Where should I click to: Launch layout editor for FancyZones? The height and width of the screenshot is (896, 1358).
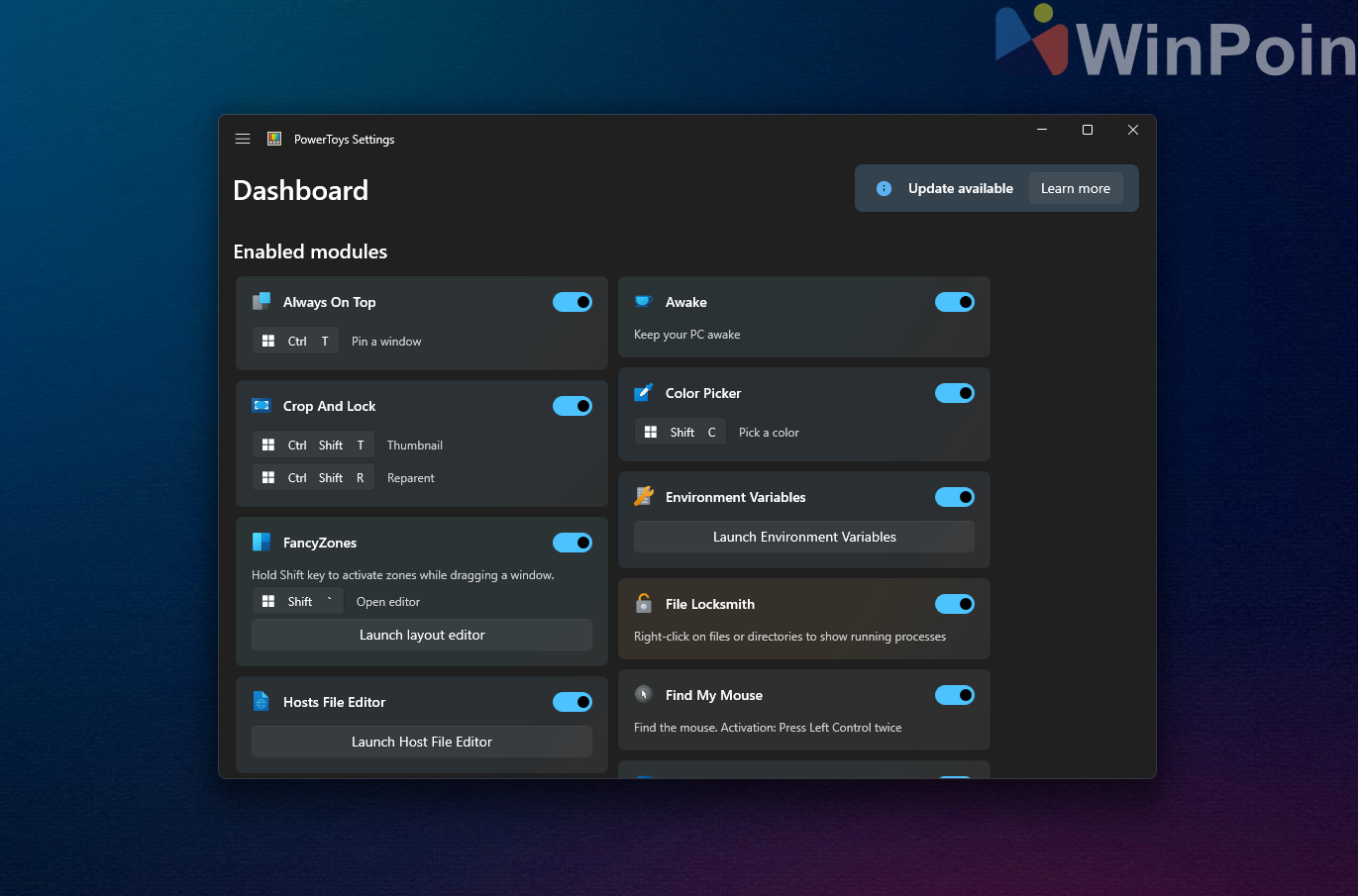coord(422,635)
